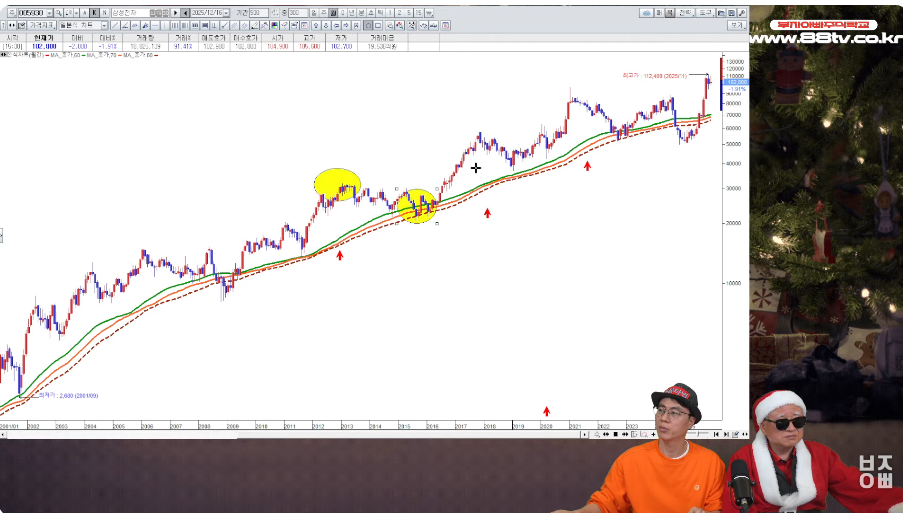Click the 현재가 current price header
This screenshot has width=903, height=513.
pos(44,38)
